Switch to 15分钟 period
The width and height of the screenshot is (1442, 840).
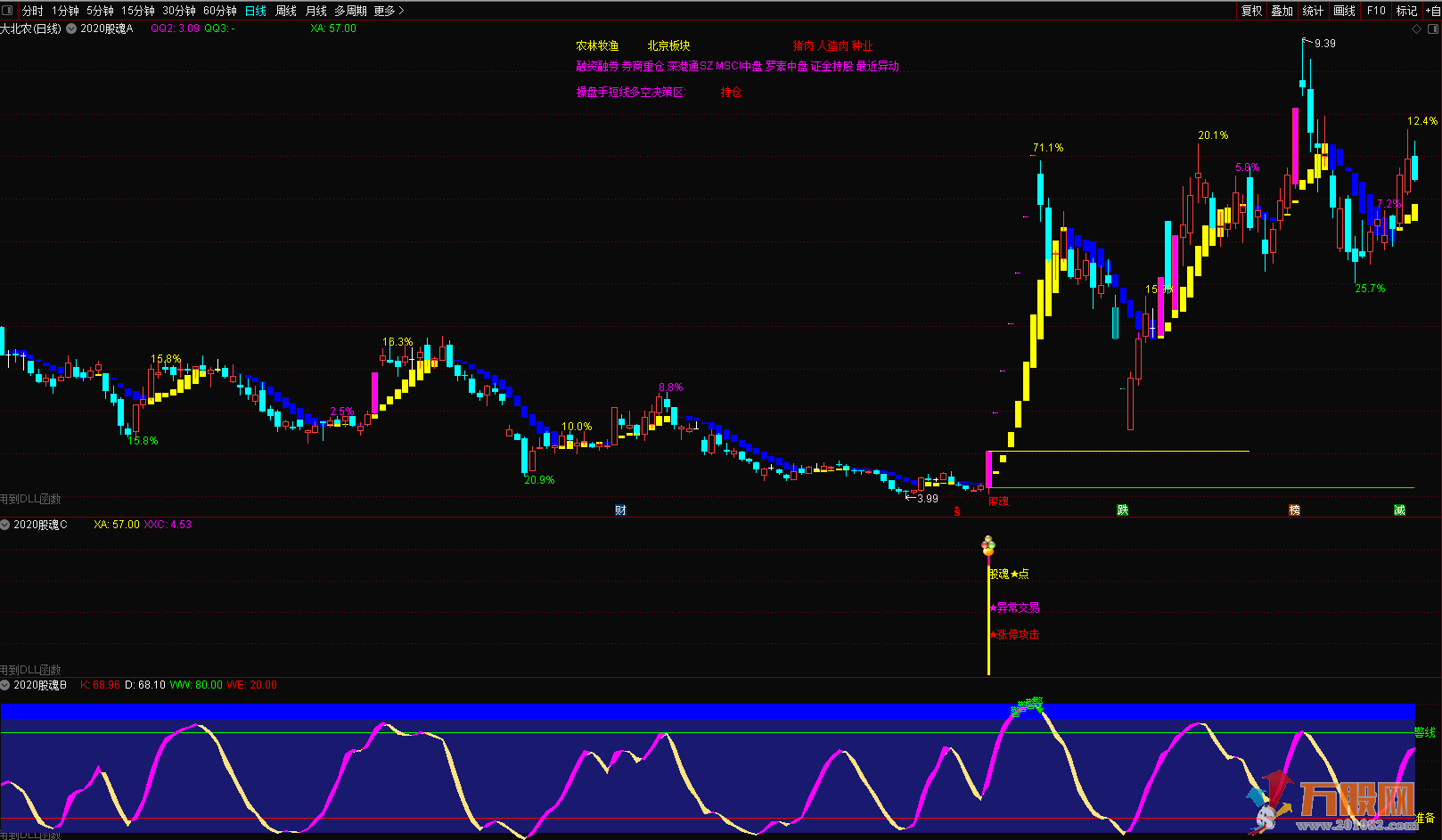point(138,11)
